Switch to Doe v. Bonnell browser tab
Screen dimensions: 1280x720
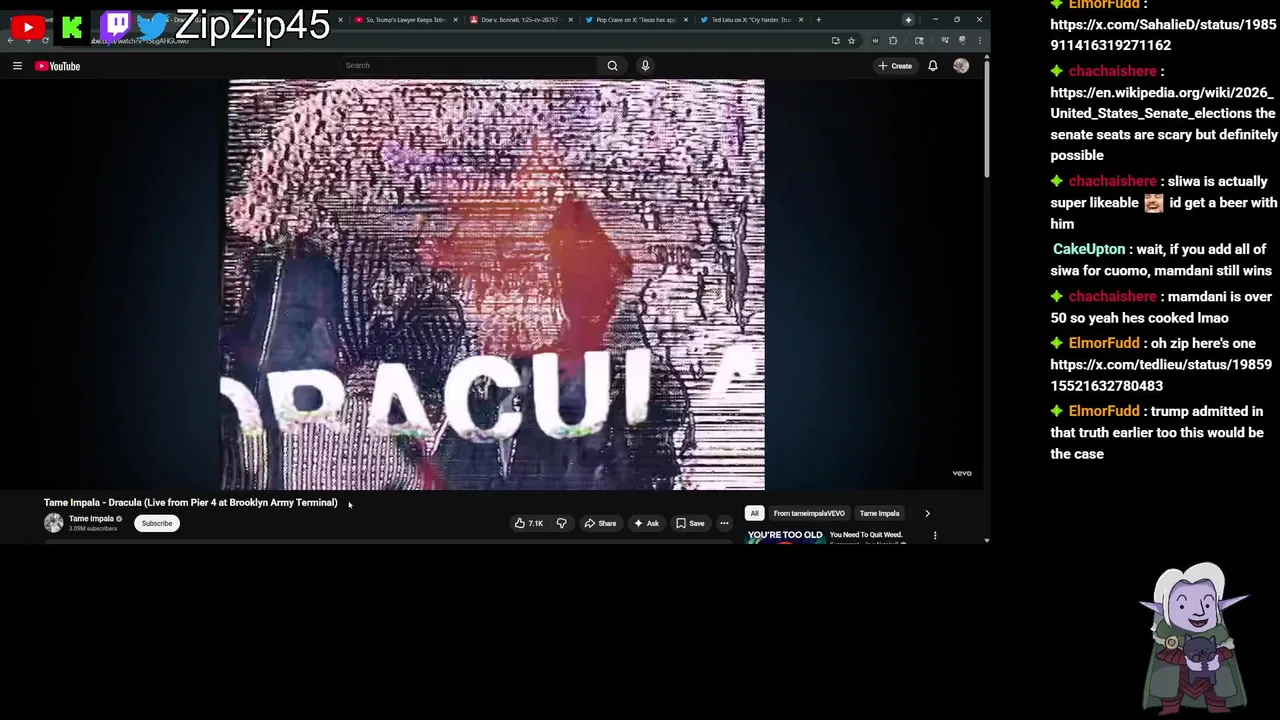(520, 20)
